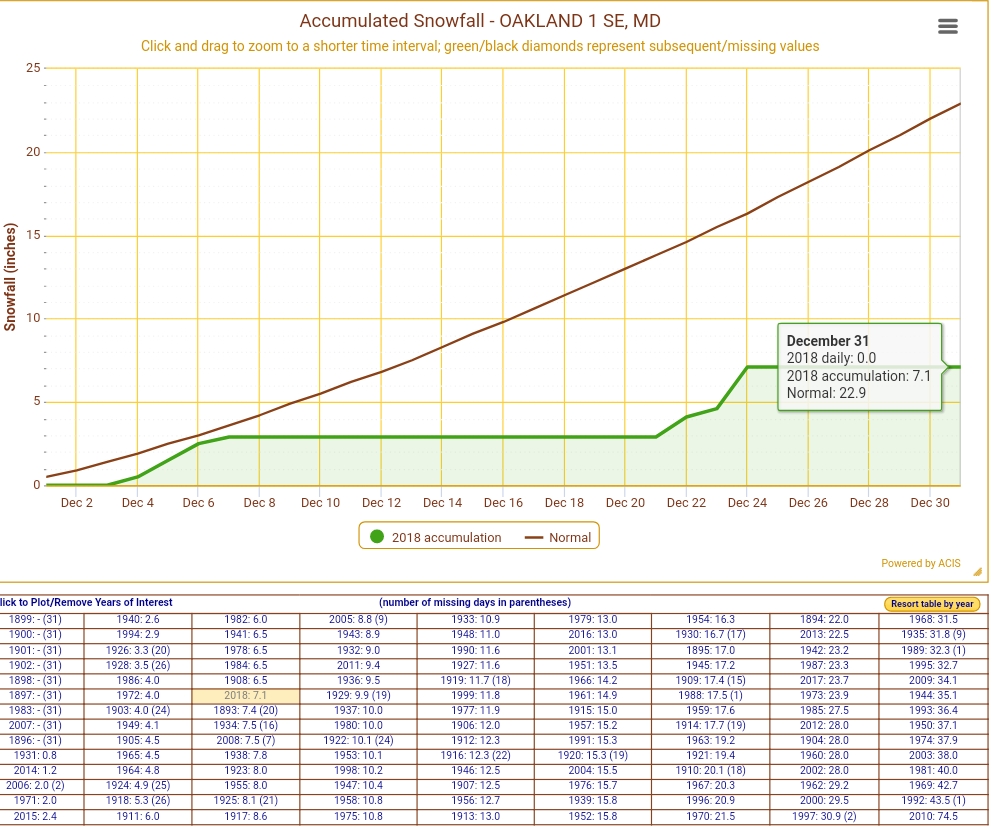Image resolution: width=992 pixels, height=828 pixels.
Task: Add year 2015: 2.4 to the plot
Action: point(36,817)
